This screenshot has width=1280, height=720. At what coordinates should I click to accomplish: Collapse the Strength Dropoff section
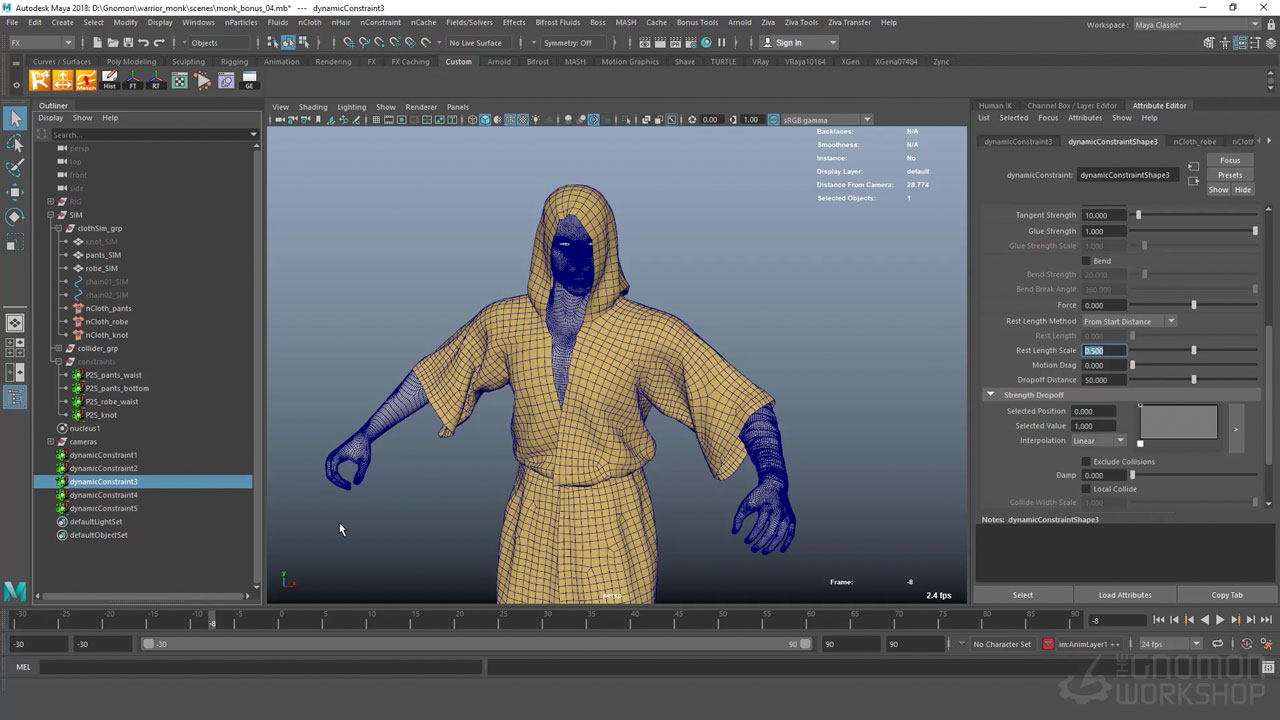tap(991, 395)
